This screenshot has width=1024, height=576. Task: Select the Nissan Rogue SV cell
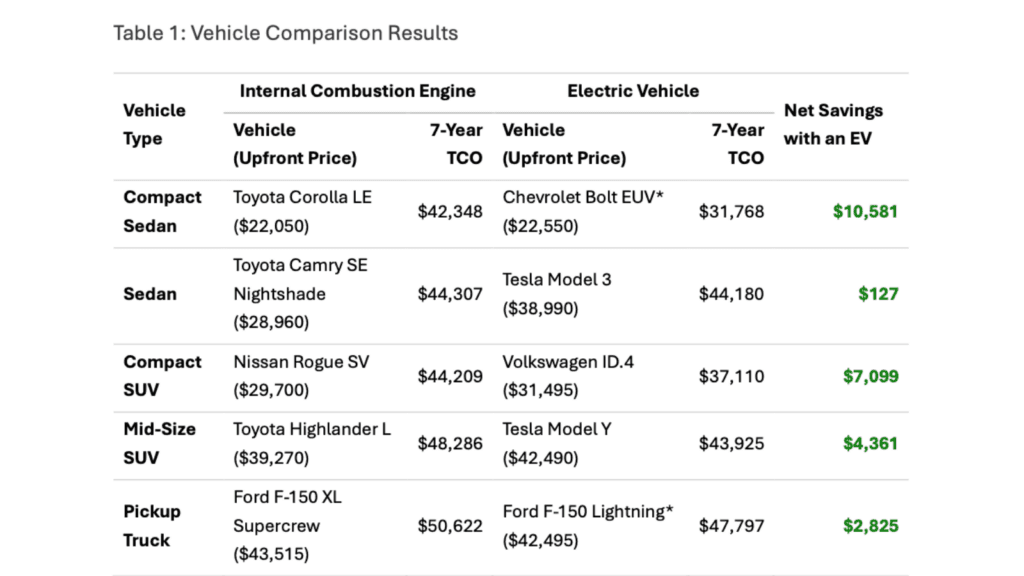pos(301,376)
